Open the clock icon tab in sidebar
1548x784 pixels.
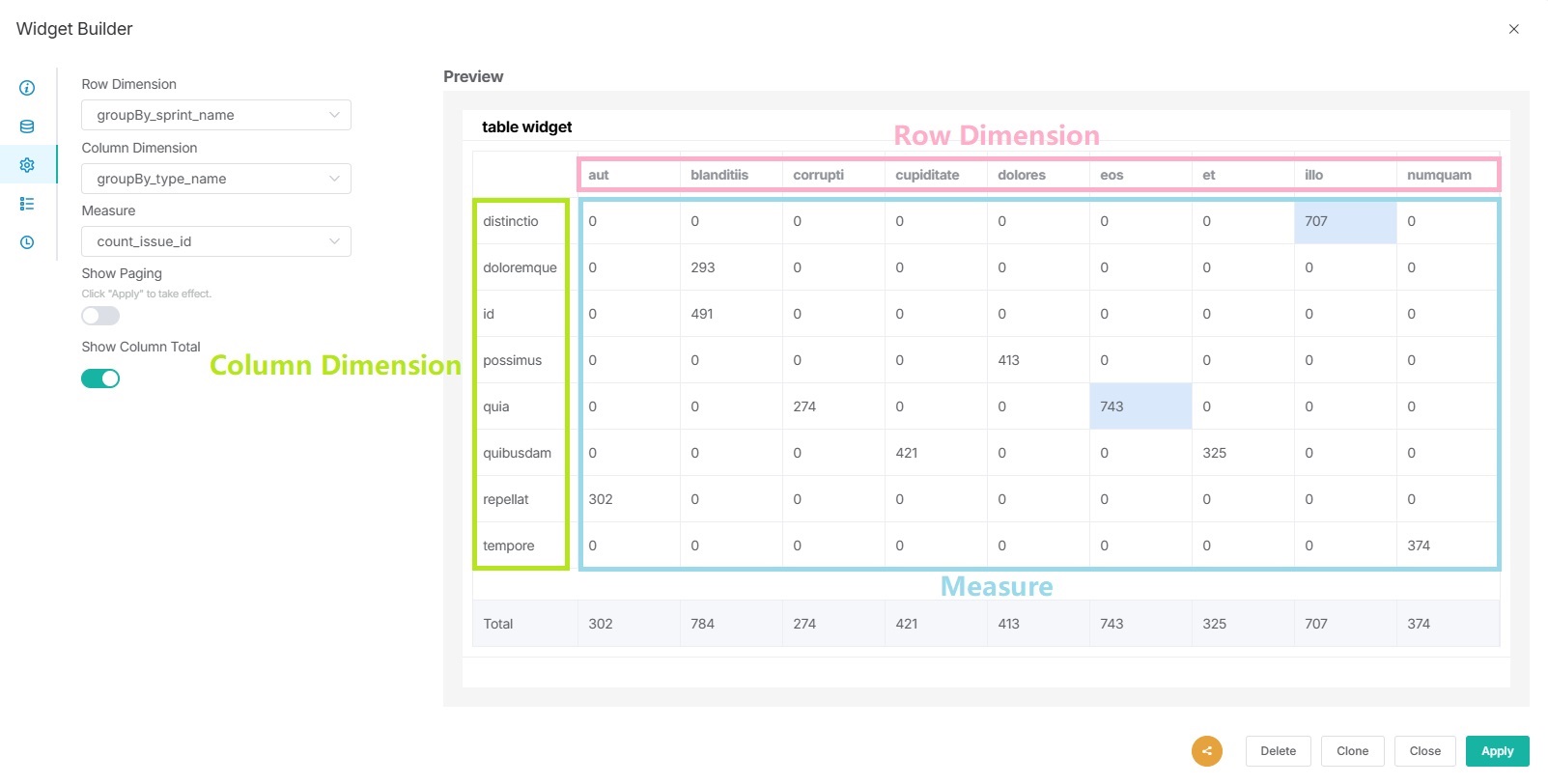coord(27,242)
